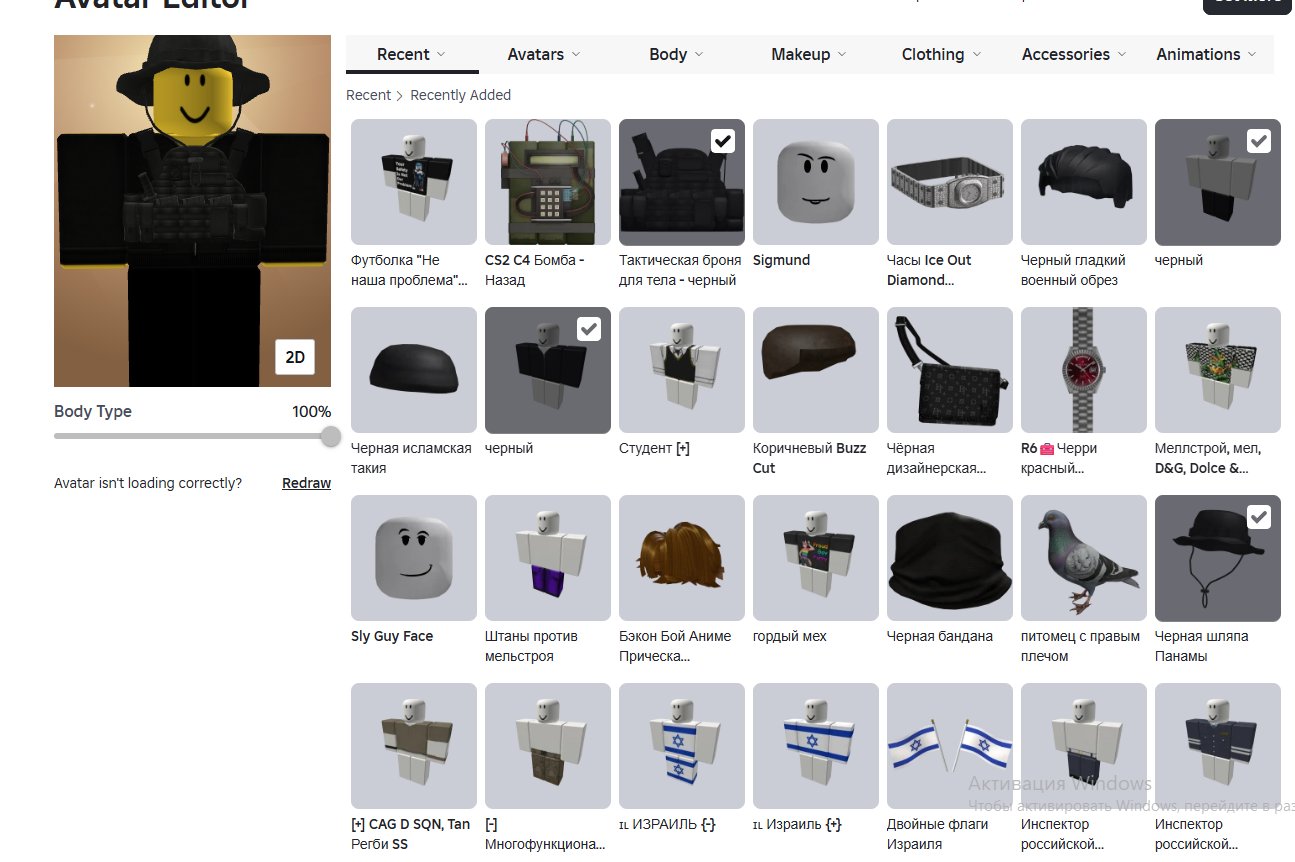Select the Футболка "Не наша проблема" shirt item

click(413, 182)
